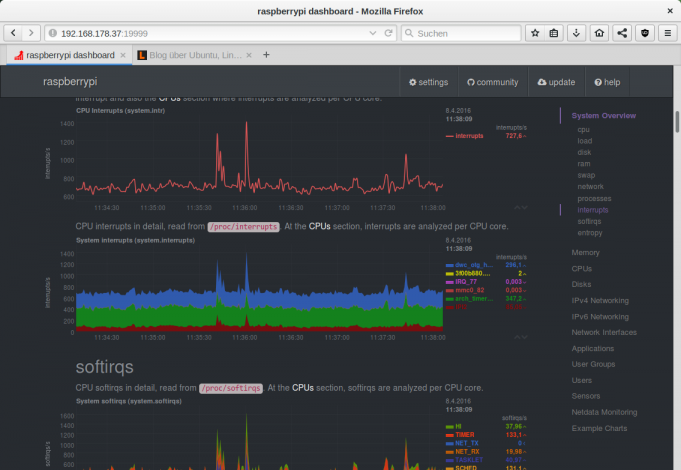
Task: Open the new tab plus button
Action: click(266, 55)
